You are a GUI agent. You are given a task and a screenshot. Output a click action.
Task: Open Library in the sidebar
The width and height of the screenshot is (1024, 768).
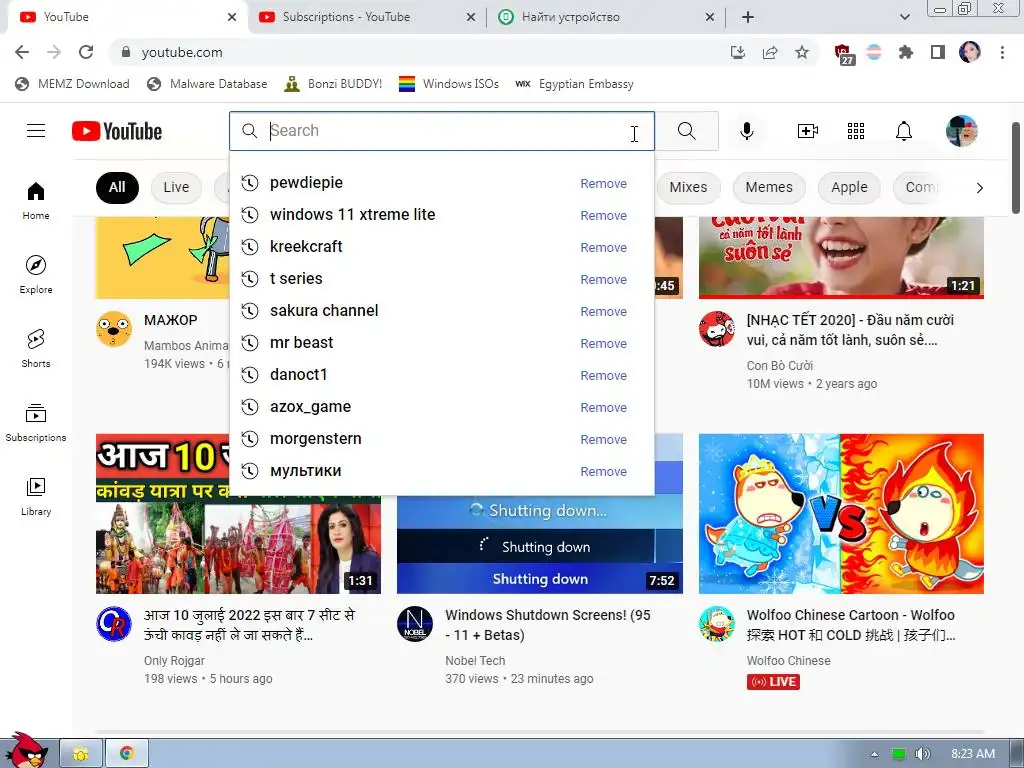(x=36, y=496)
